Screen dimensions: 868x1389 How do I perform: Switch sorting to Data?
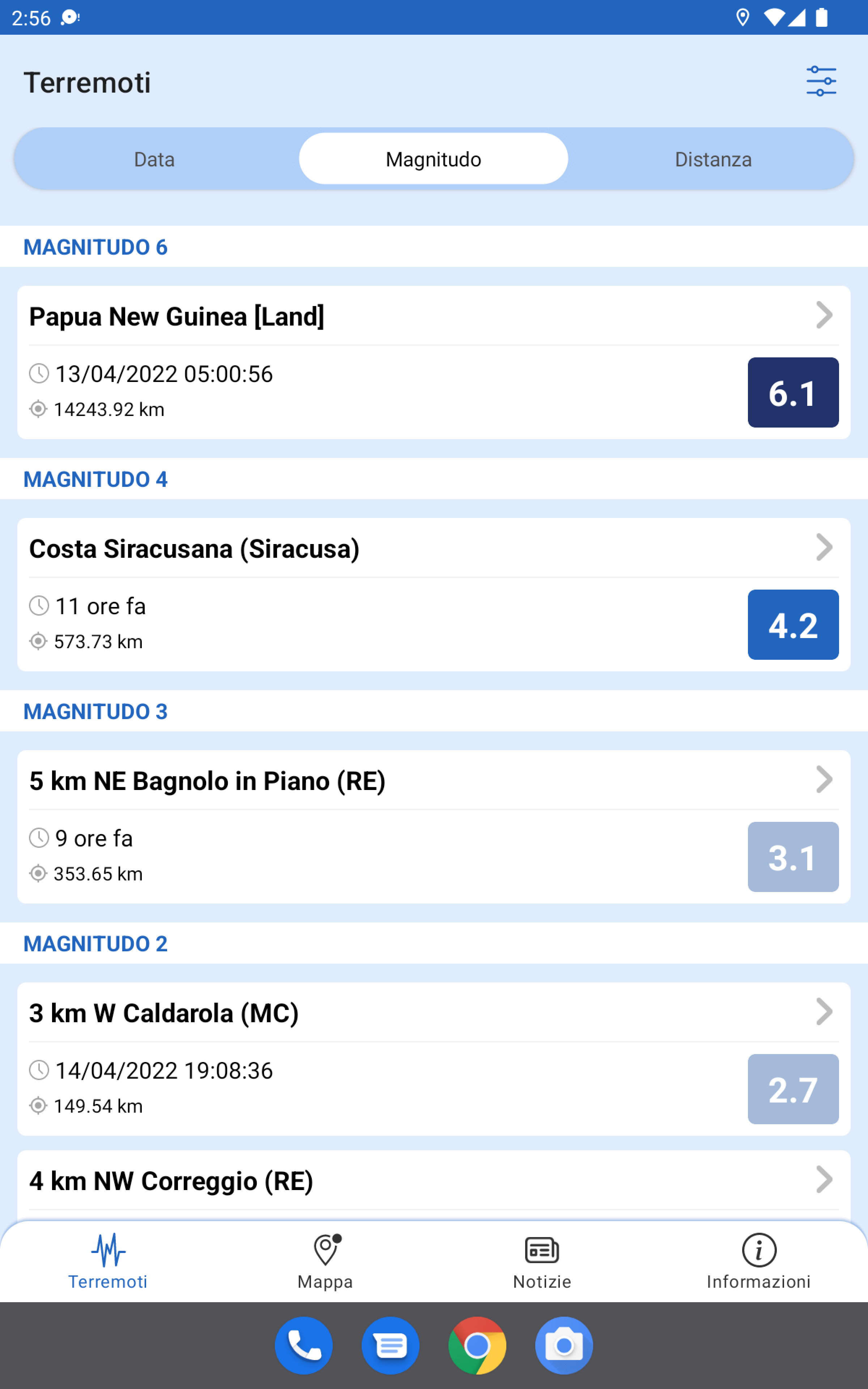154,159
